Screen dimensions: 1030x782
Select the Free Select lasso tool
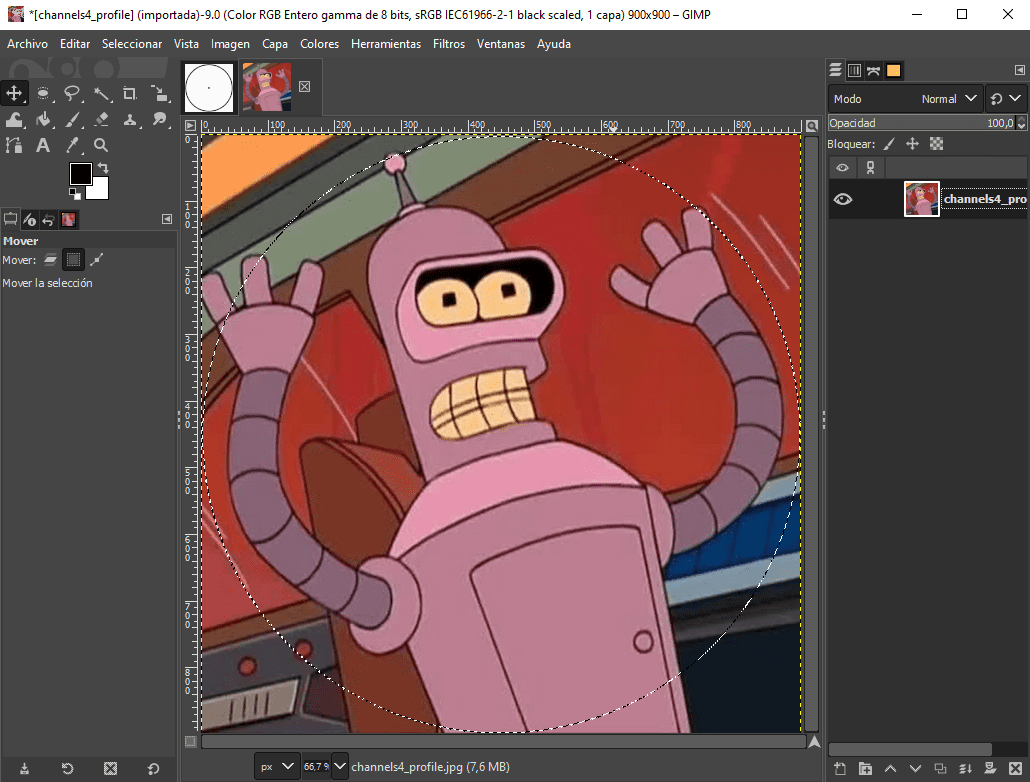point(72,93)
